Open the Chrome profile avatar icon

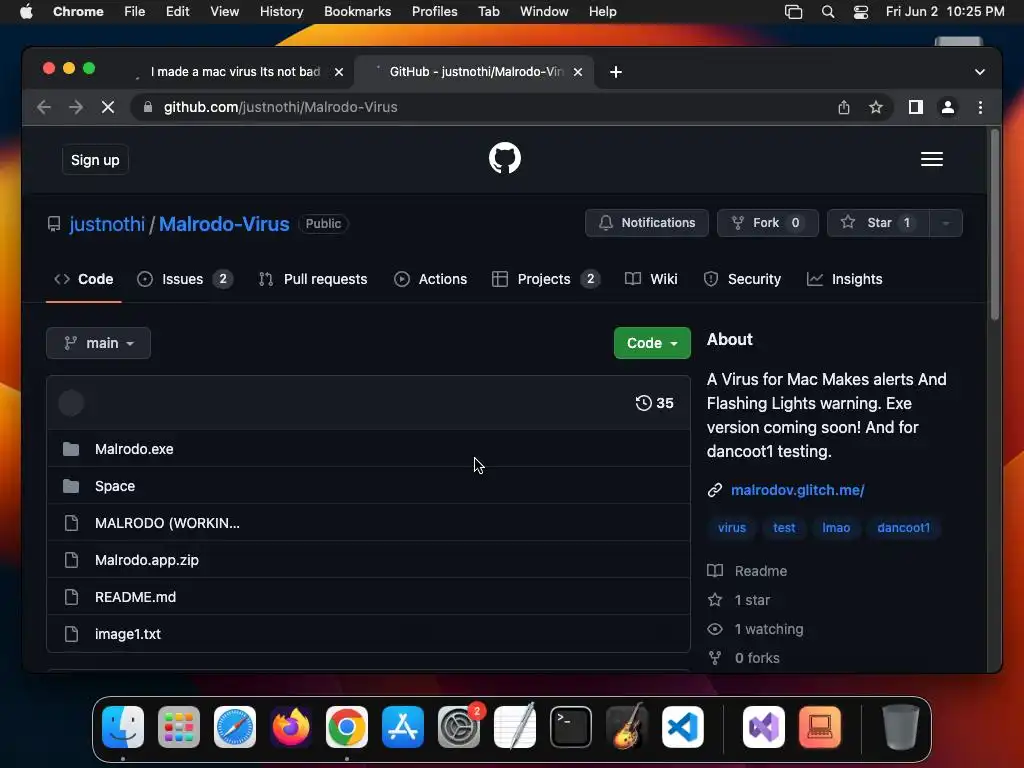tap(948, 107)
